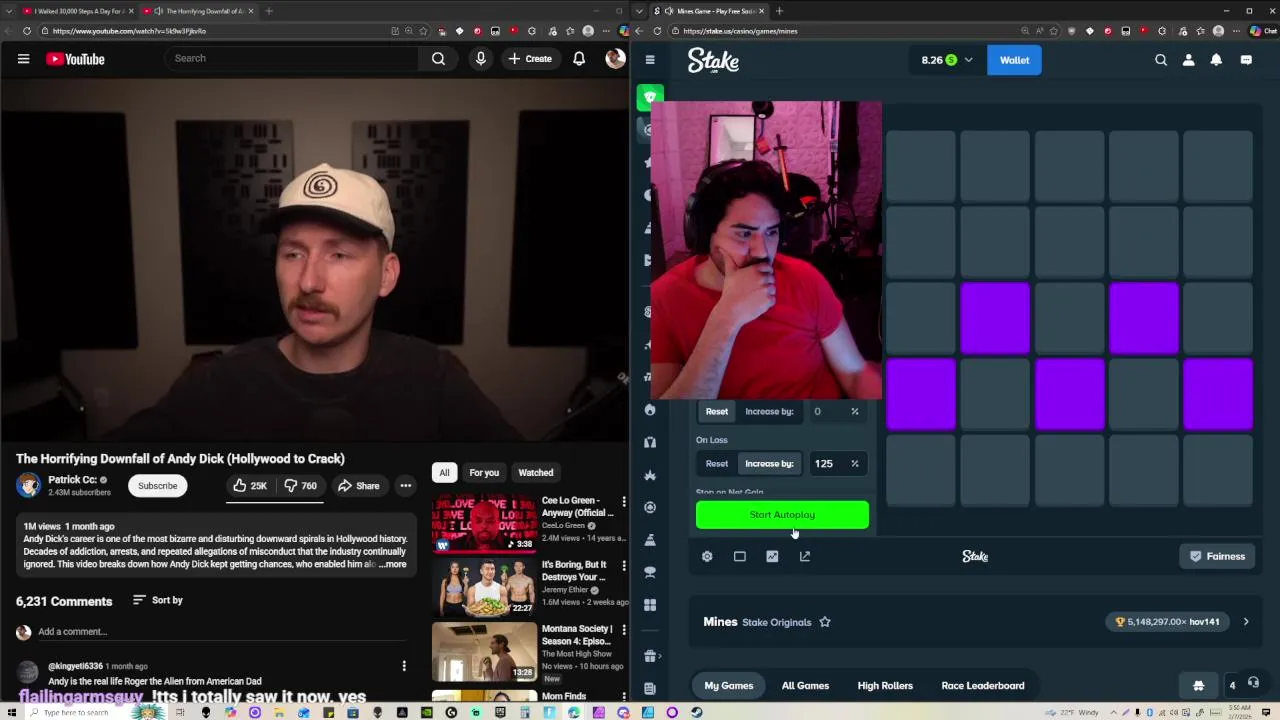Open options for kingyeti6336 comment

point(404,666)
